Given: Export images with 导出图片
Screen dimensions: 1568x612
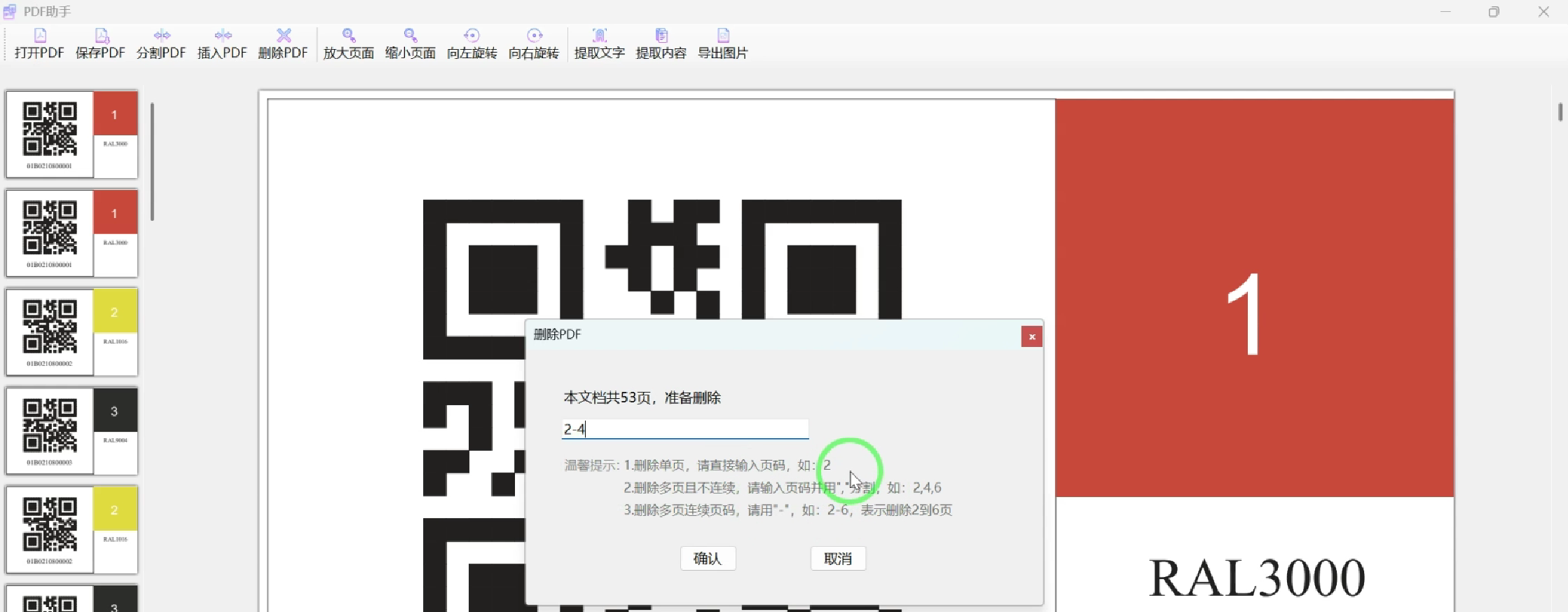Looking at the screenshot, I should click(x=722, y=43).
